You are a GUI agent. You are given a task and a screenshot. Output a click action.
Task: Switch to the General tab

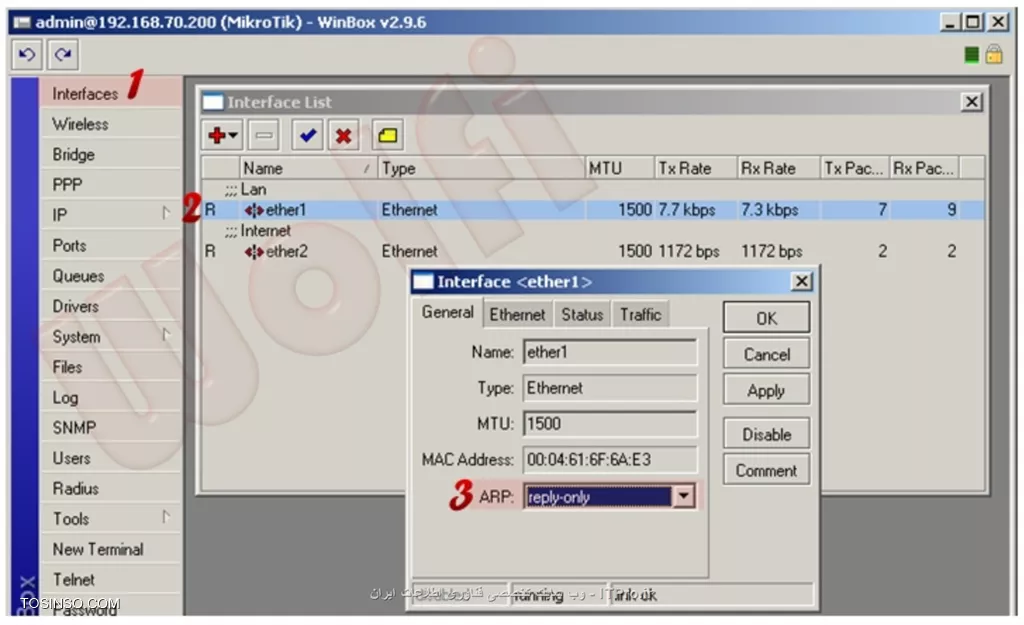[x=447, y=312]
